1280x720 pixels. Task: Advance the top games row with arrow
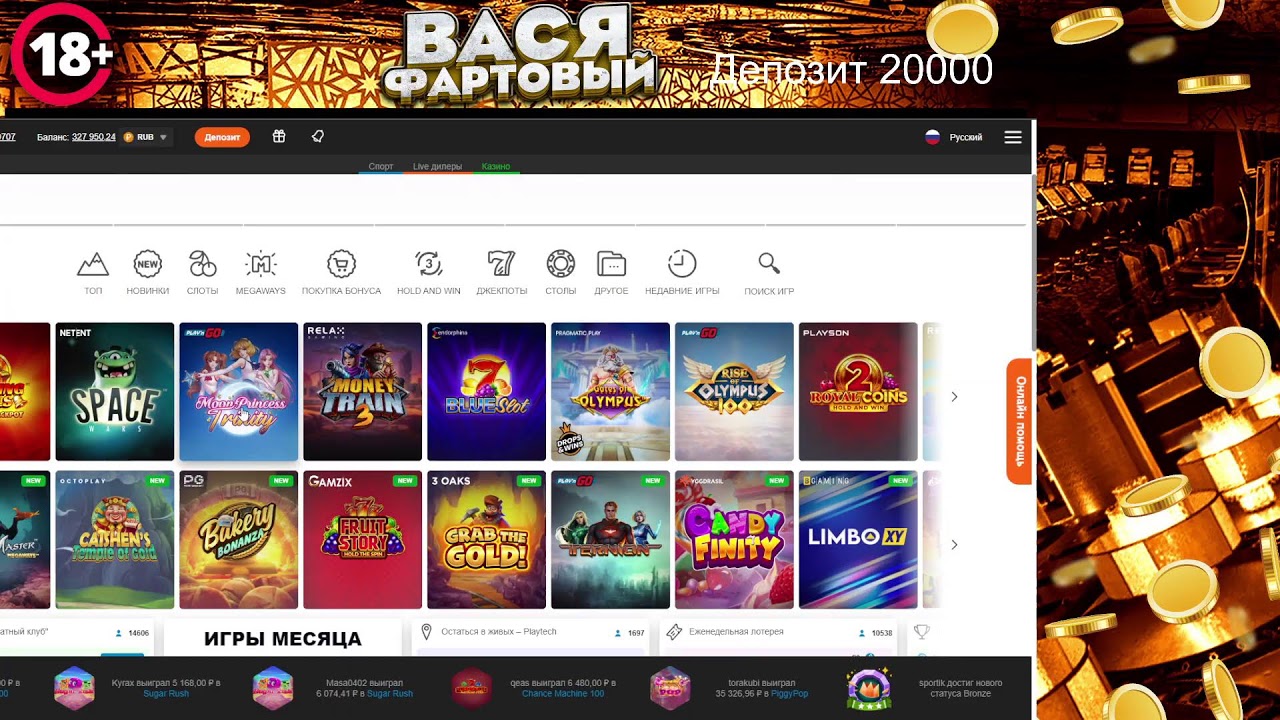(954, 397)
